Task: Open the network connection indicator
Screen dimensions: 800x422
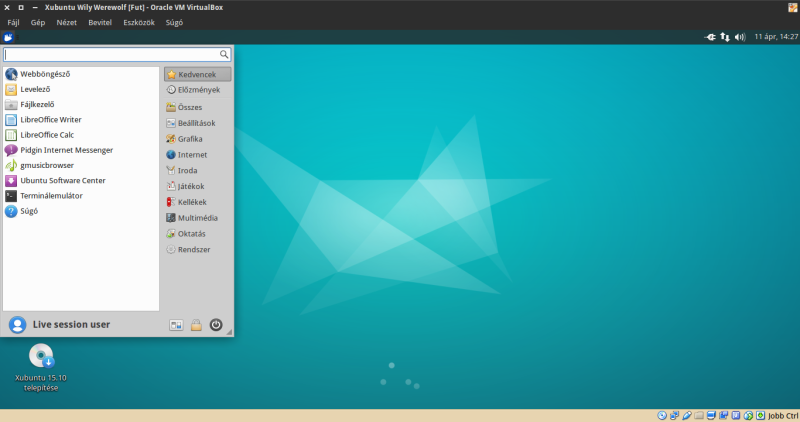Action: pos(725,37)
